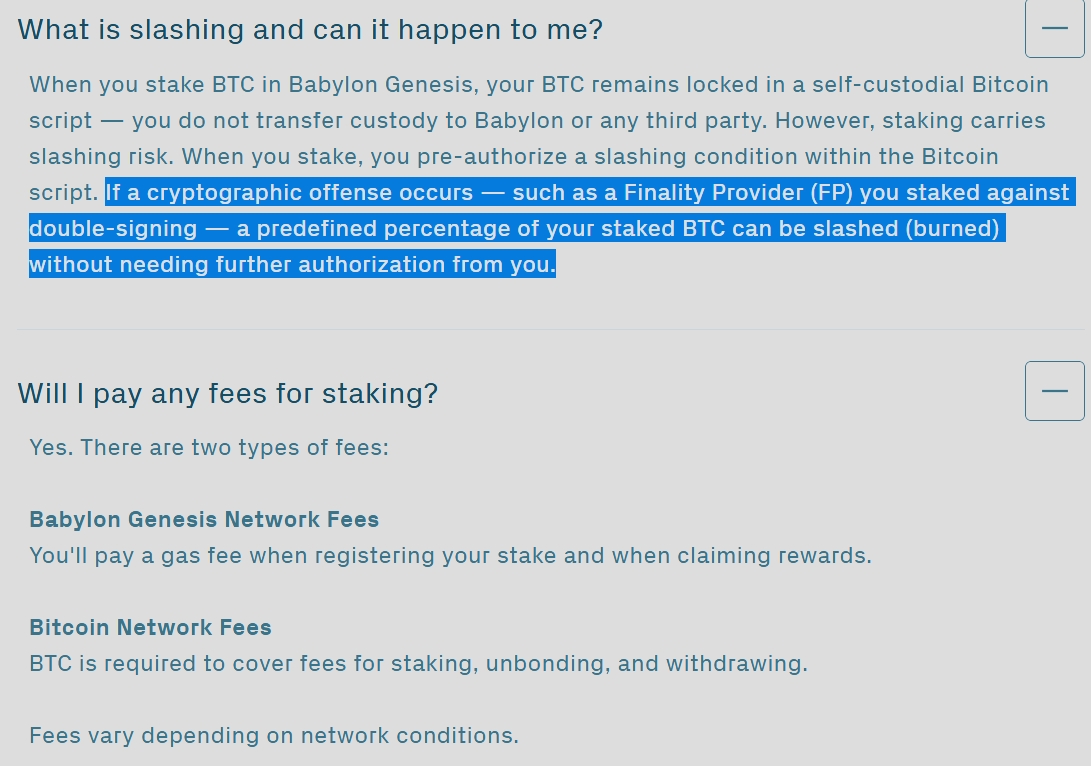The width and height of the screenshot is (1091, 766).
Task: Click the "What is slashing" question heading
Action: coord(310,29)
